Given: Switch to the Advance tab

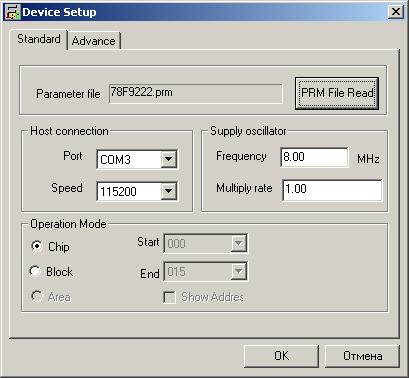Looking at the screenshot, I should point(94,41).
